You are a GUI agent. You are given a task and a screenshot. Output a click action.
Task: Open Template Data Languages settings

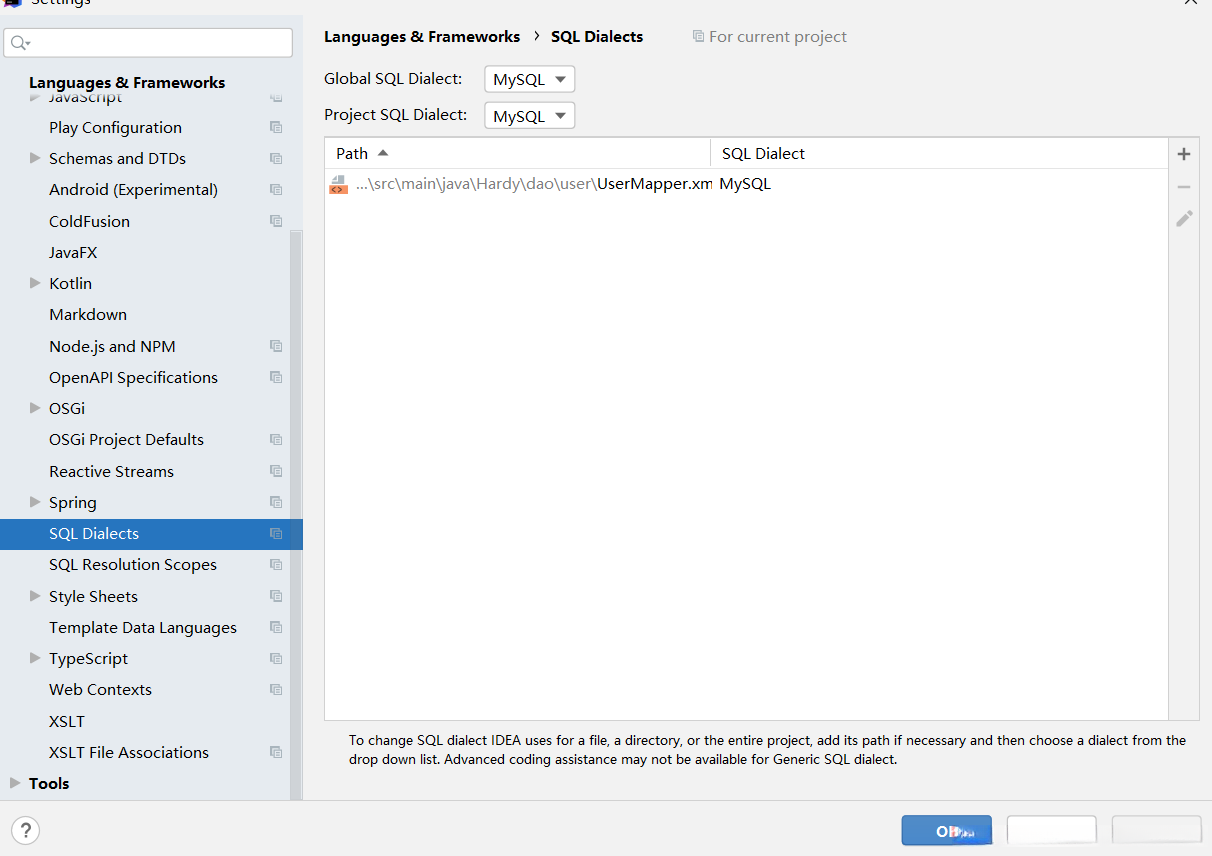[x=143, y=627]
